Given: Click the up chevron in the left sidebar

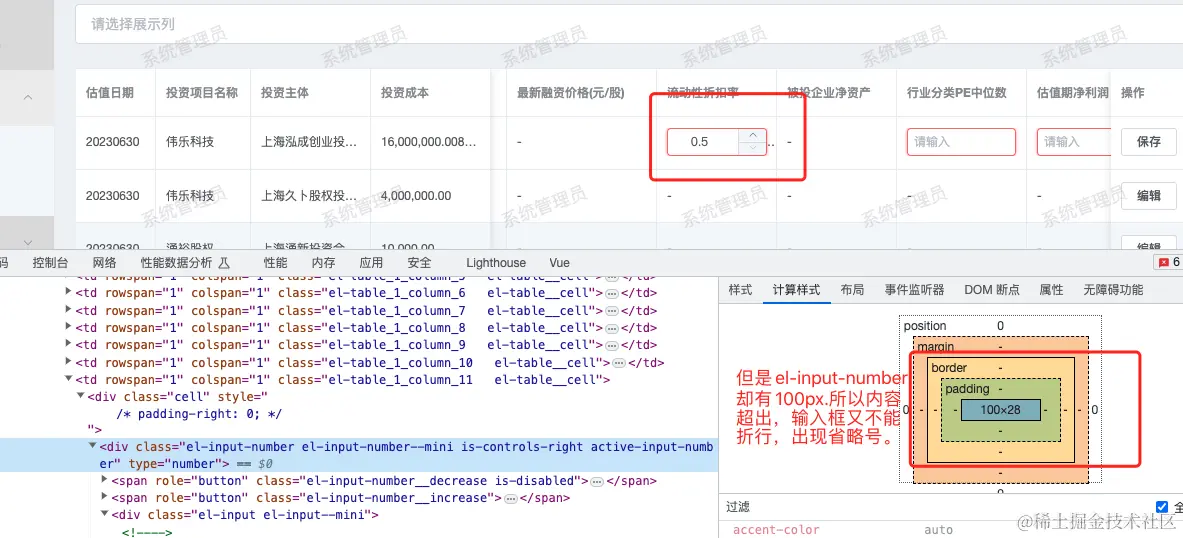Looking at the screenshot, I should click(28, 97).
